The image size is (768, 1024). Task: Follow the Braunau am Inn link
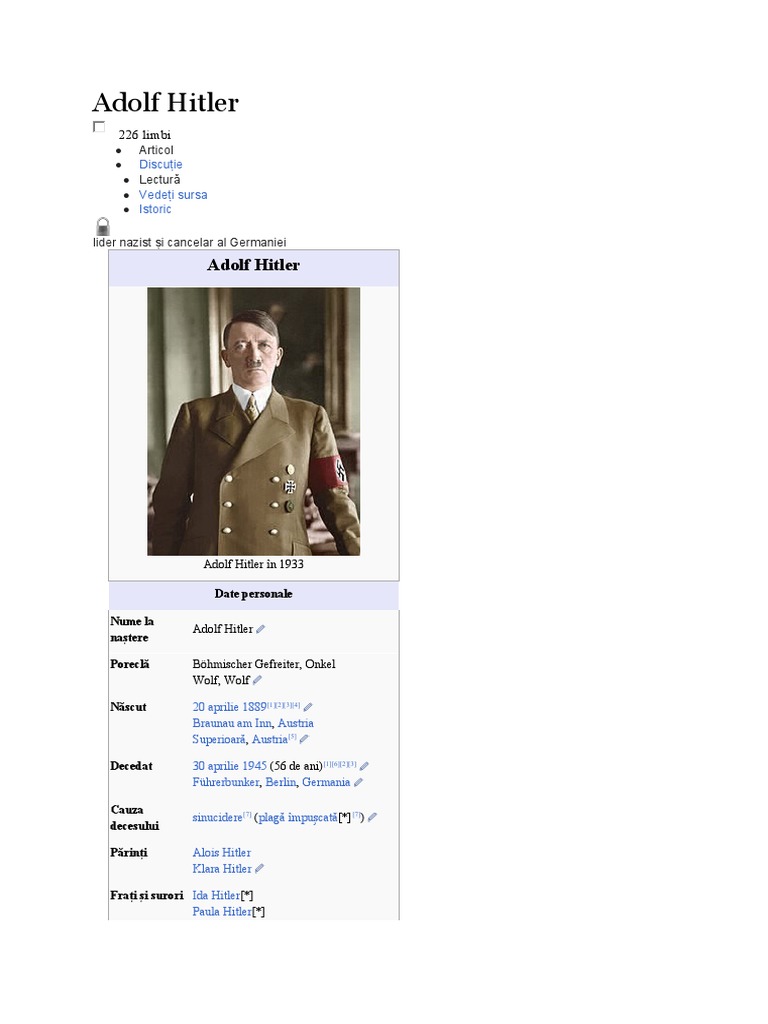[232, 723]
